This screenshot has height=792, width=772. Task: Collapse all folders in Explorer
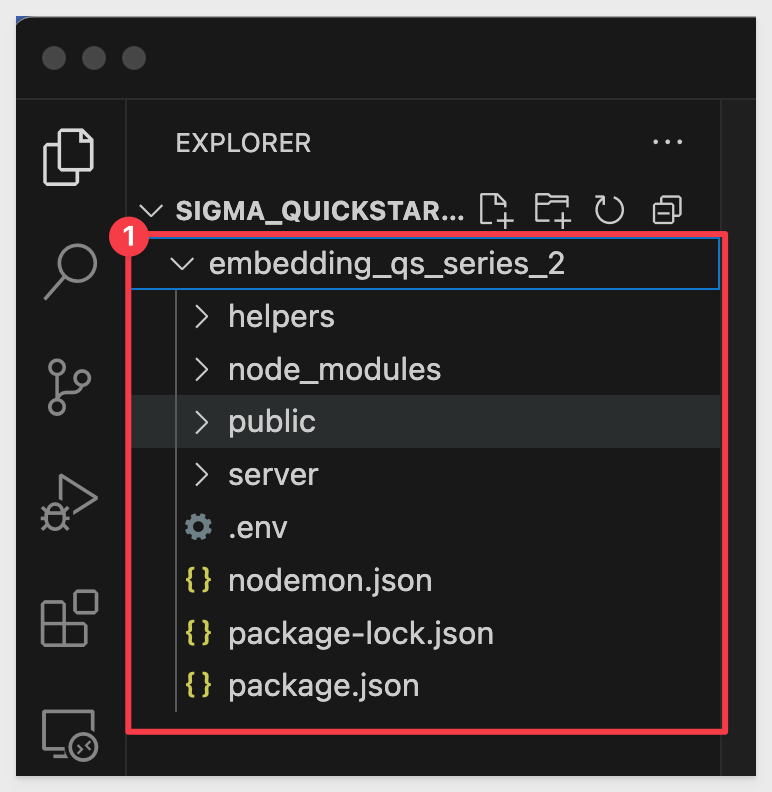pos(666,210)
